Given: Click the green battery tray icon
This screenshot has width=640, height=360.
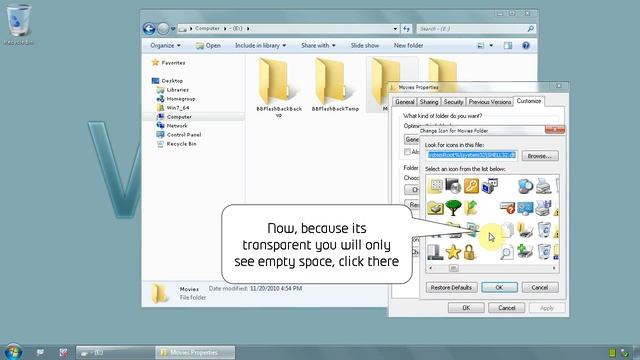Looking at the screenshot, I should point(612,353).
